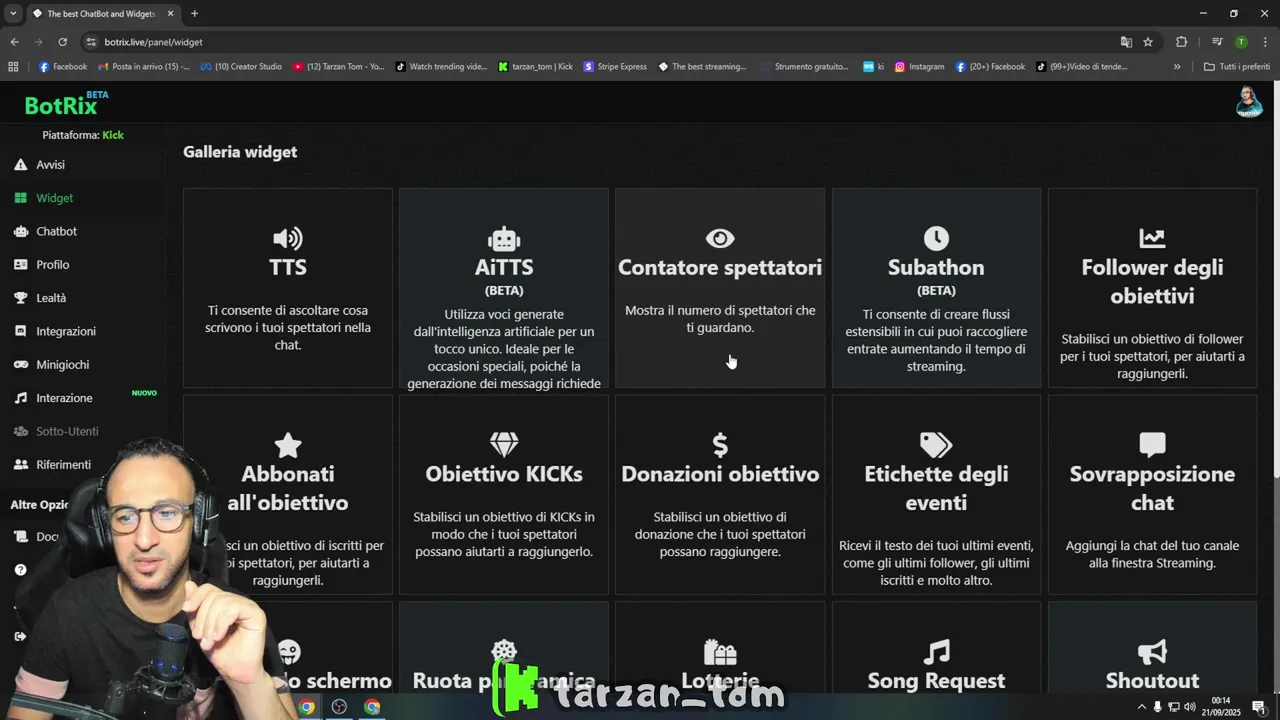Click the Lotterie gift icon
The image size is (1280, 720).
tap(720, 652)
